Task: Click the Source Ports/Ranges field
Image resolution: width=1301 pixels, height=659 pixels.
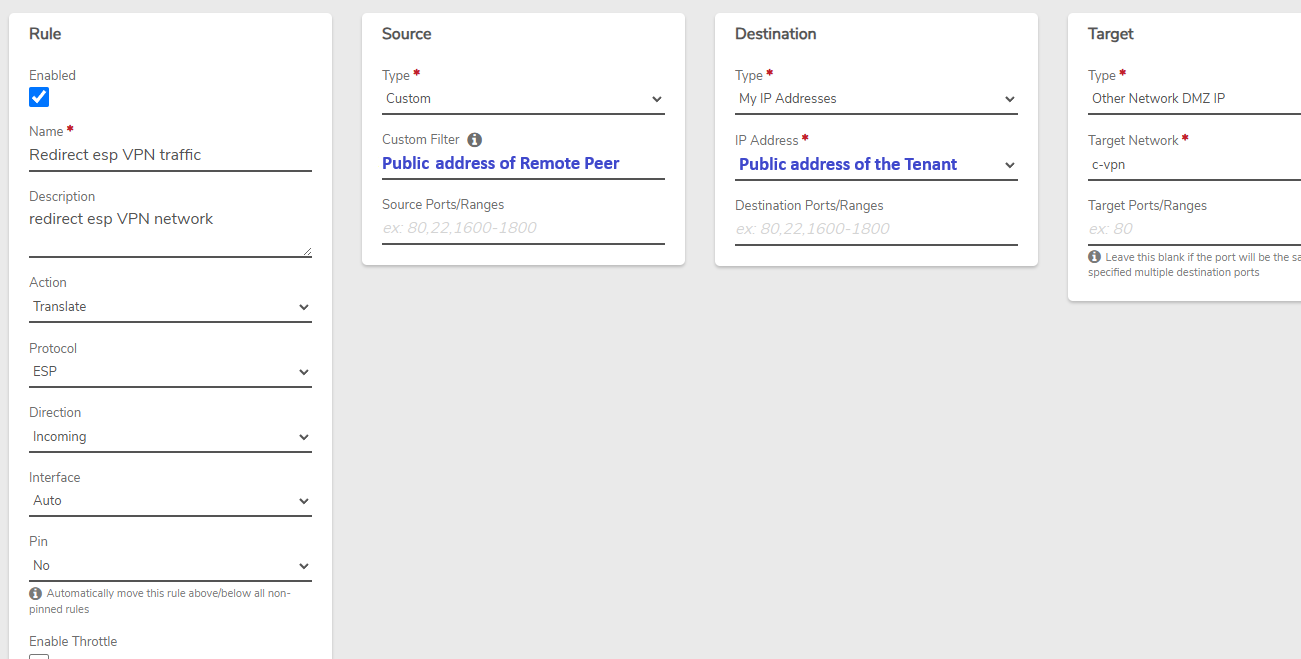Action: coord(523,228)
